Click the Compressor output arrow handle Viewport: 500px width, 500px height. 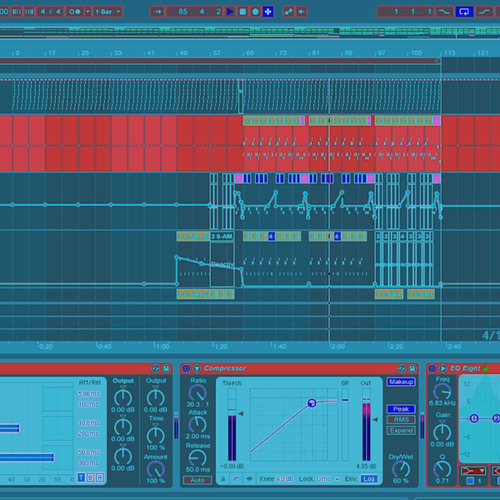375,420
